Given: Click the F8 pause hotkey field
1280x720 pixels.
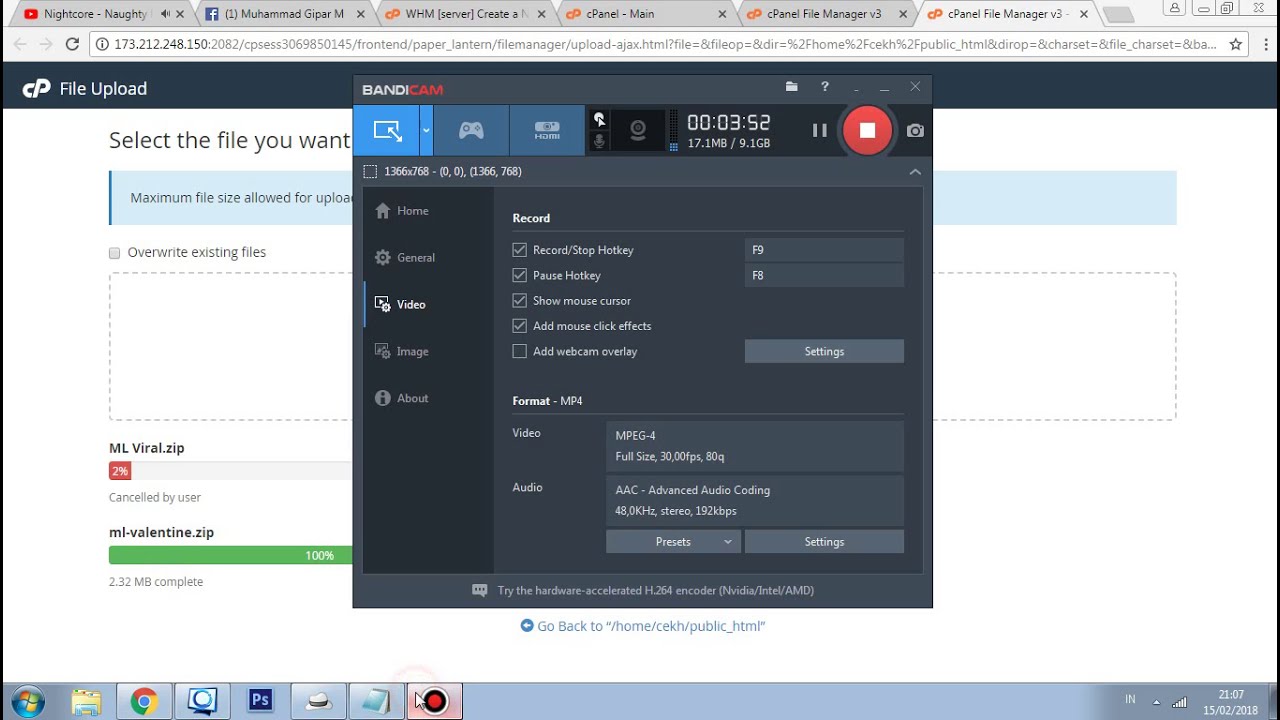Looking at the screenshot, I should 824,275.
